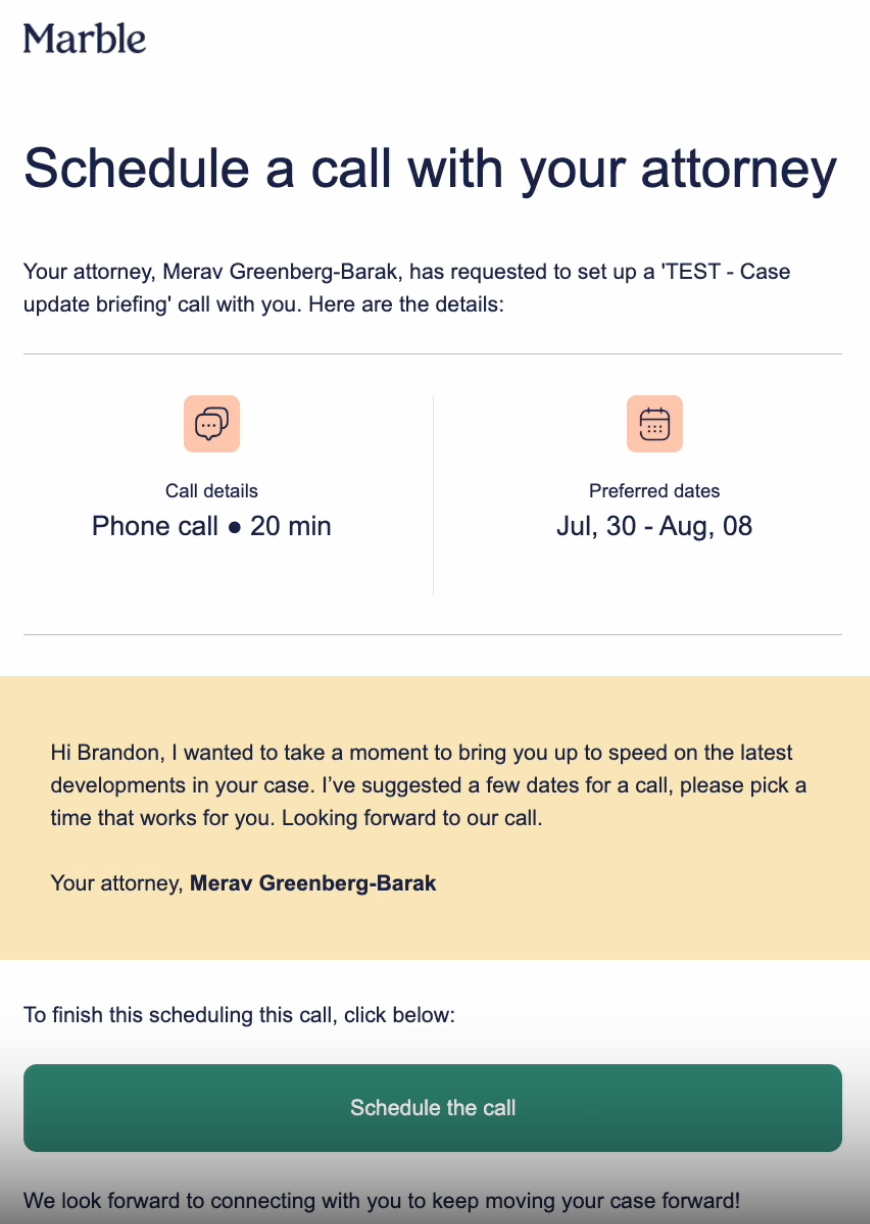
Task: Click the "Jul, 30 - Aug, 08" date range
Action: point(654,526)
